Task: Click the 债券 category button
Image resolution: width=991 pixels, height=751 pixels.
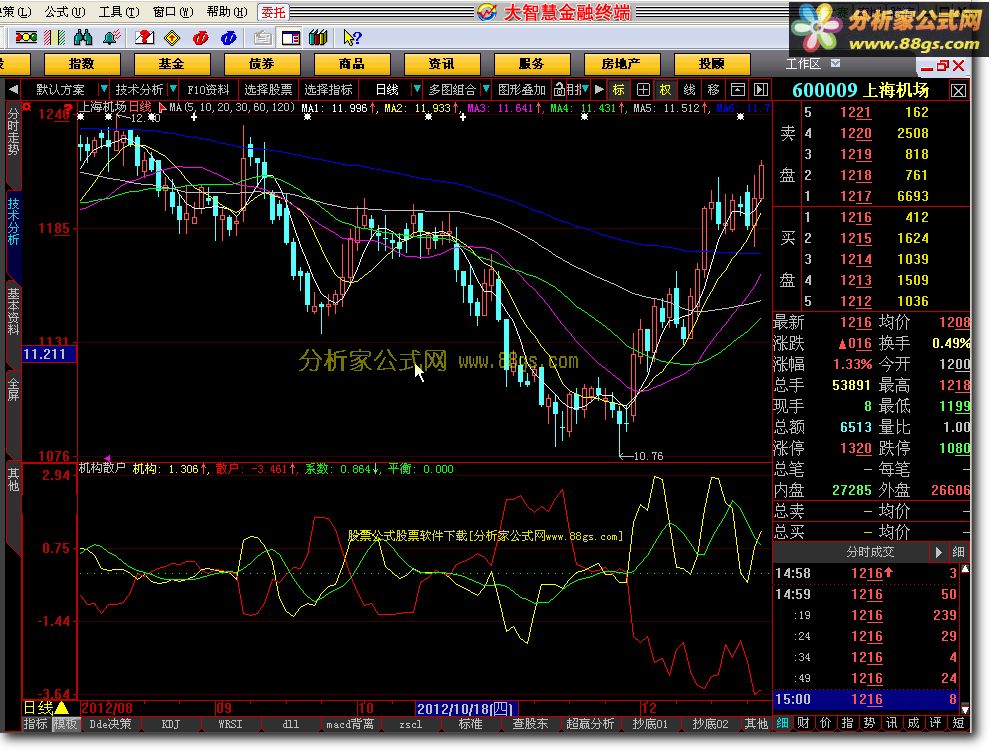Action: point(262,64)
